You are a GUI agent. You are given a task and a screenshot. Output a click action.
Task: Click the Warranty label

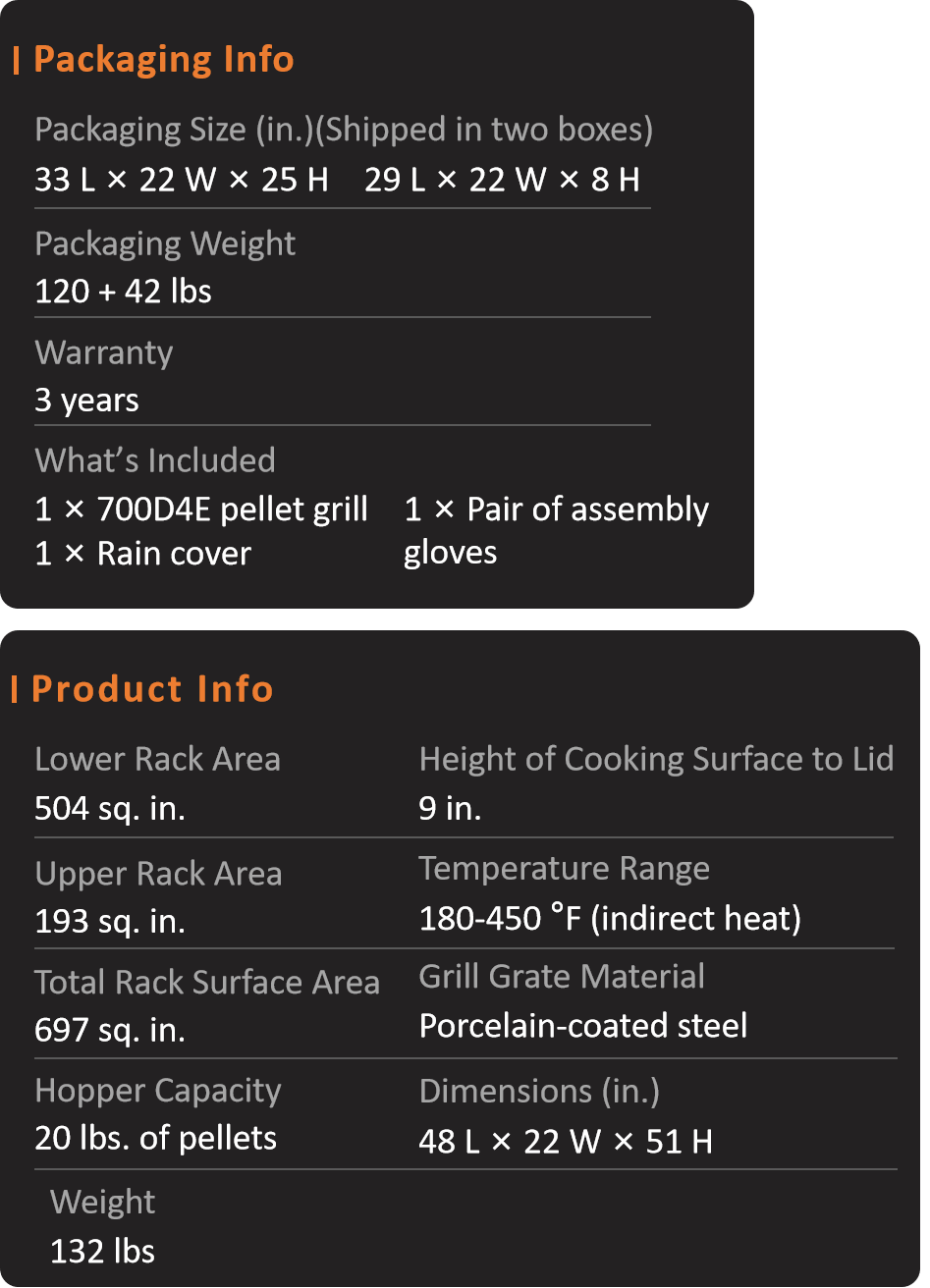[x=104, y=353]
